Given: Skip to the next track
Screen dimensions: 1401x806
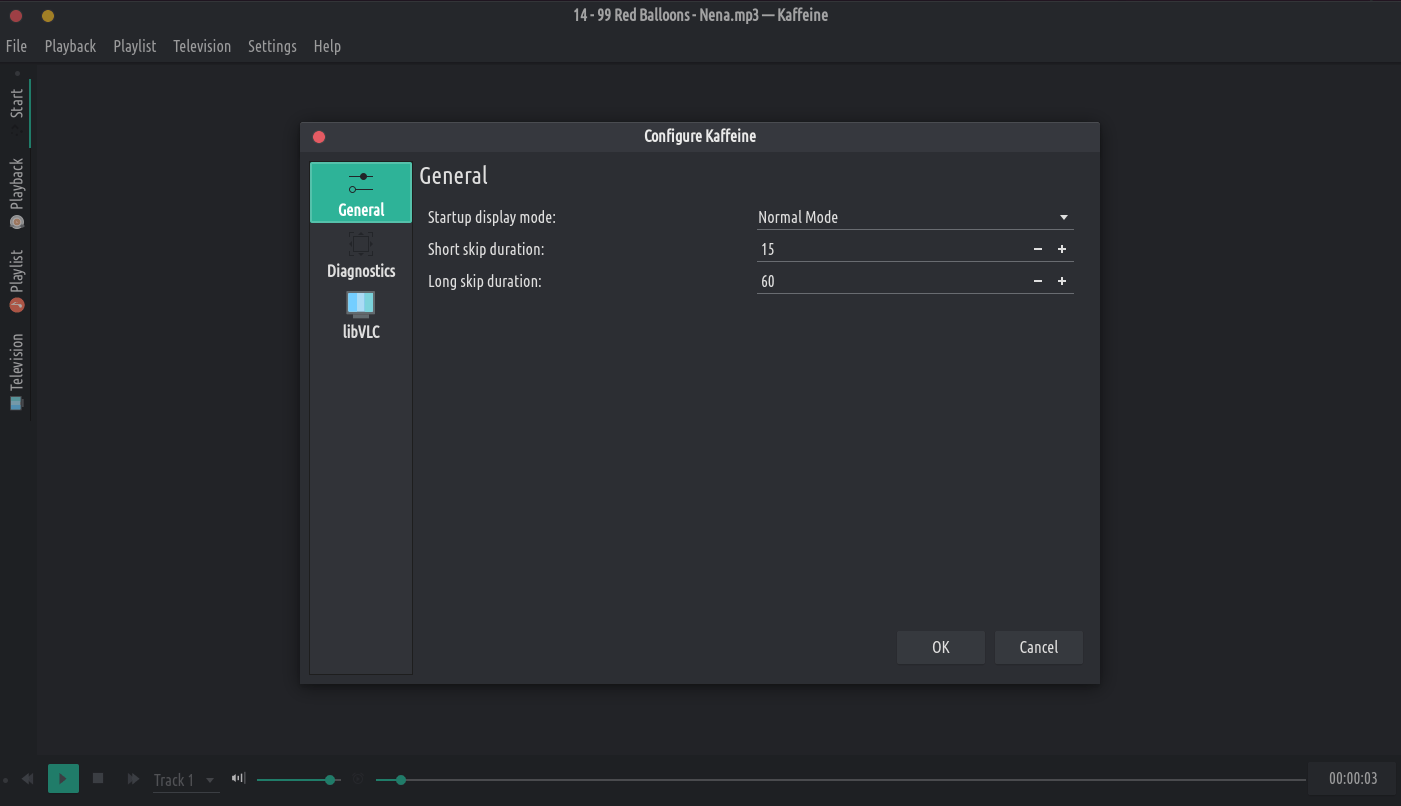Looking at the screenshot, I should point(132,778).
